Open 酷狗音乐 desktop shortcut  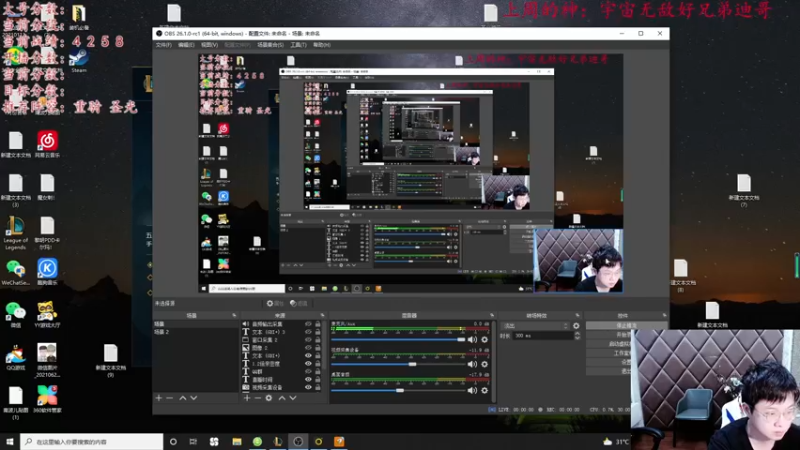coord(47,271)
